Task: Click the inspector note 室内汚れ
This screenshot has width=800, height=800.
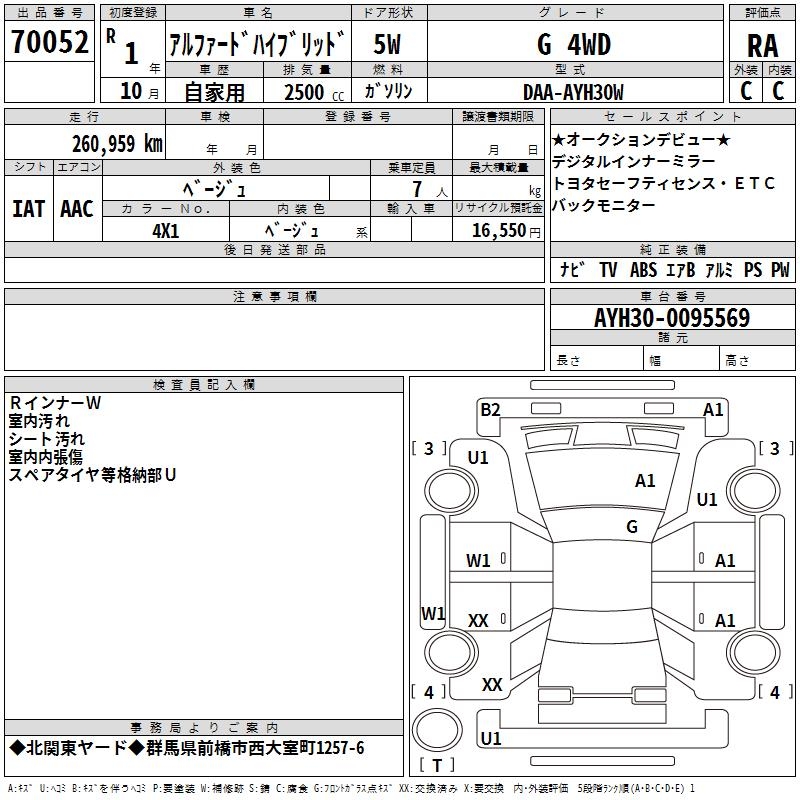Action: tap(39, 421)
